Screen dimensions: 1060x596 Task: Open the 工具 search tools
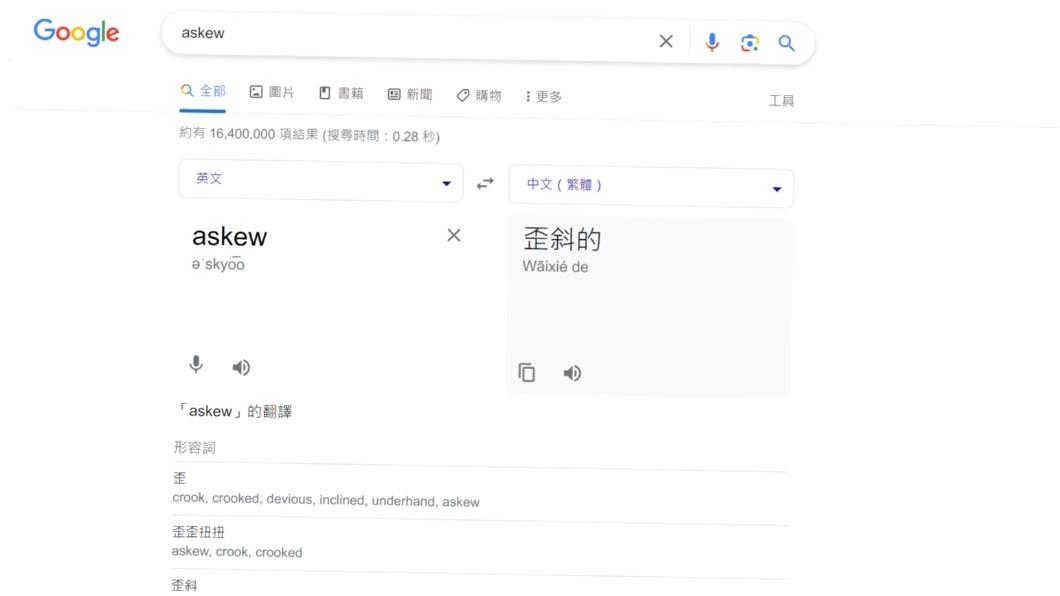point(781,101)
